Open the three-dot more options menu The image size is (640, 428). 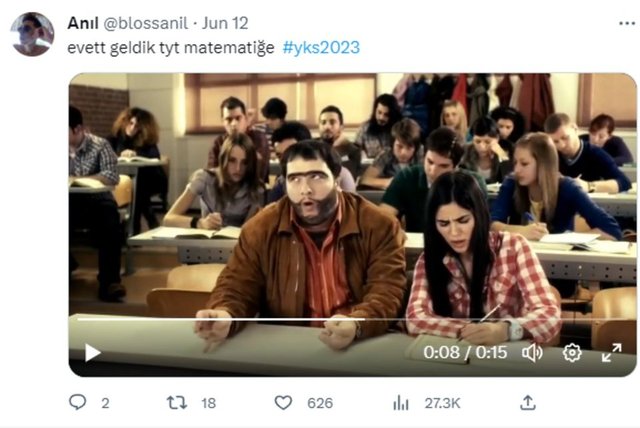pyautogui.click(x=627, y=24)
